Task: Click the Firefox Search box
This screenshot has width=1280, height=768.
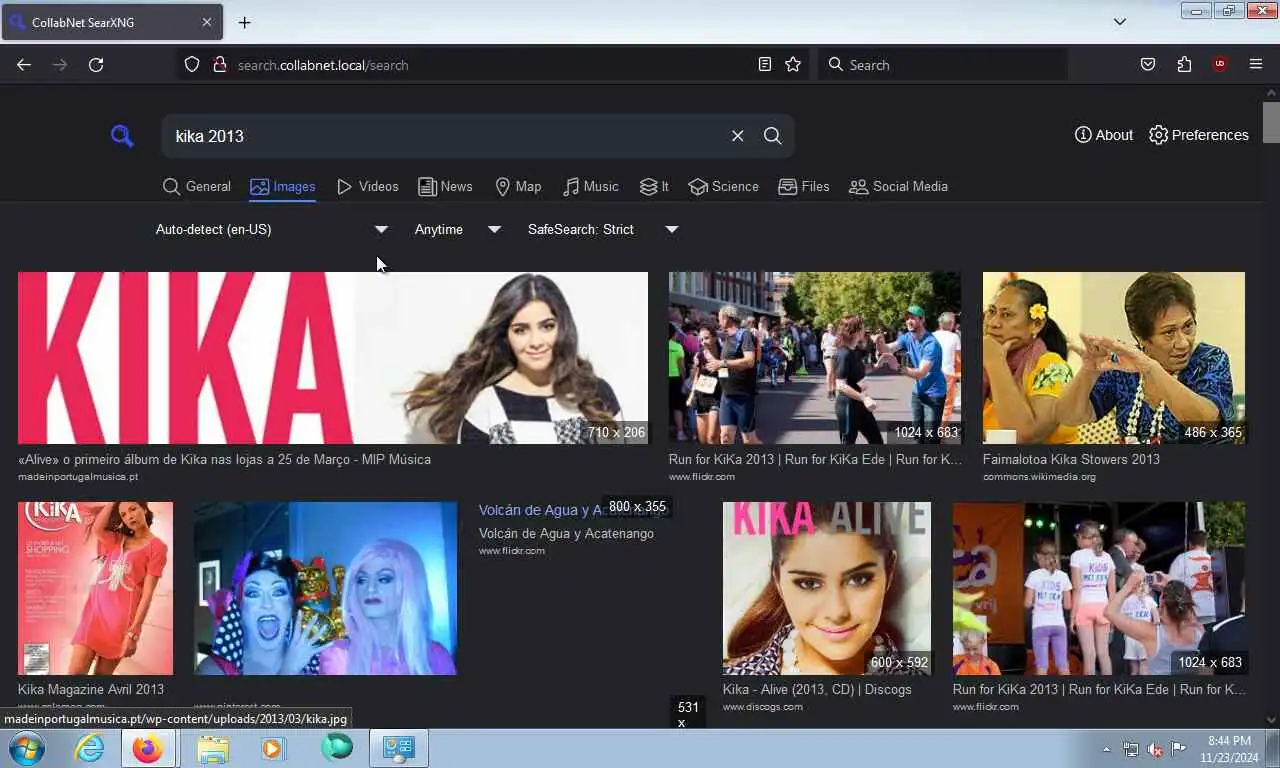Action: (x=942, y=64)
